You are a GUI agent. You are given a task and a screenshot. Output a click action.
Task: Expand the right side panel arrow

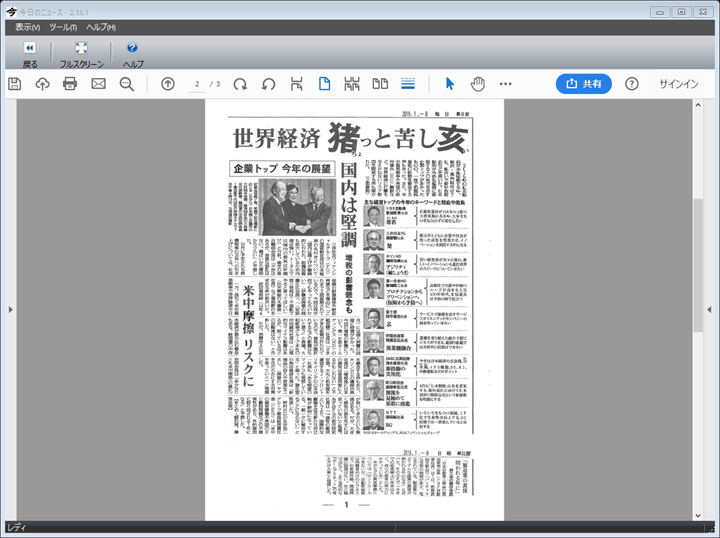coord(711,310)
